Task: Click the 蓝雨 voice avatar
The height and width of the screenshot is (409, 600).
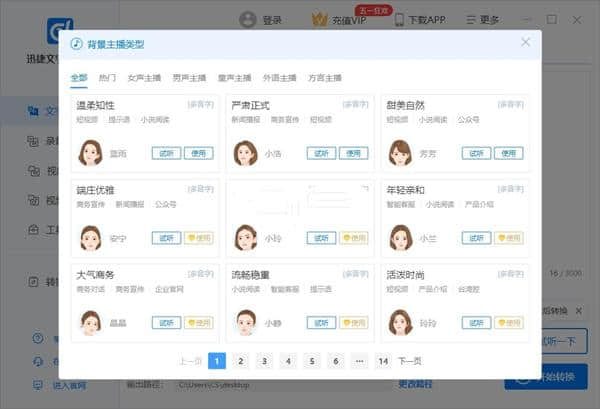Action: [91, 152]
